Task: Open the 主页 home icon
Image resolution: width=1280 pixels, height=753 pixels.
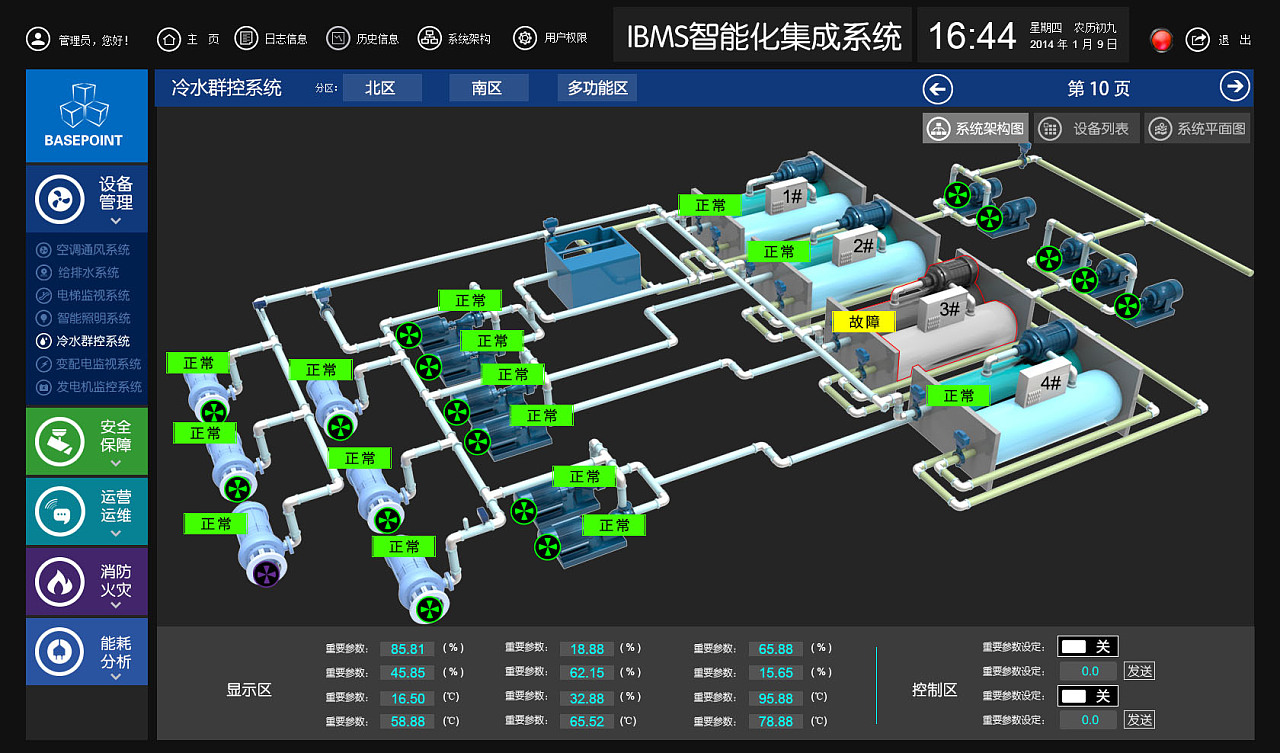Action: pos(169,38)
